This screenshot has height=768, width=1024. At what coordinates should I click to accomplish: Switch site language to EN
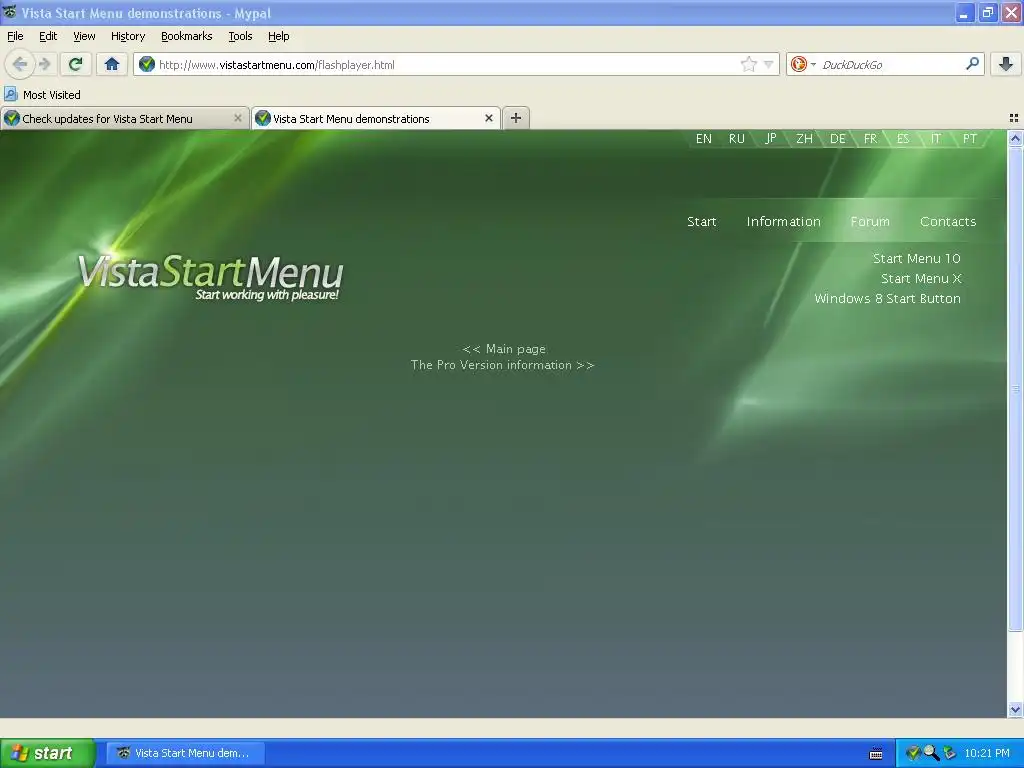pyautogui.click(x=703, y=138)
